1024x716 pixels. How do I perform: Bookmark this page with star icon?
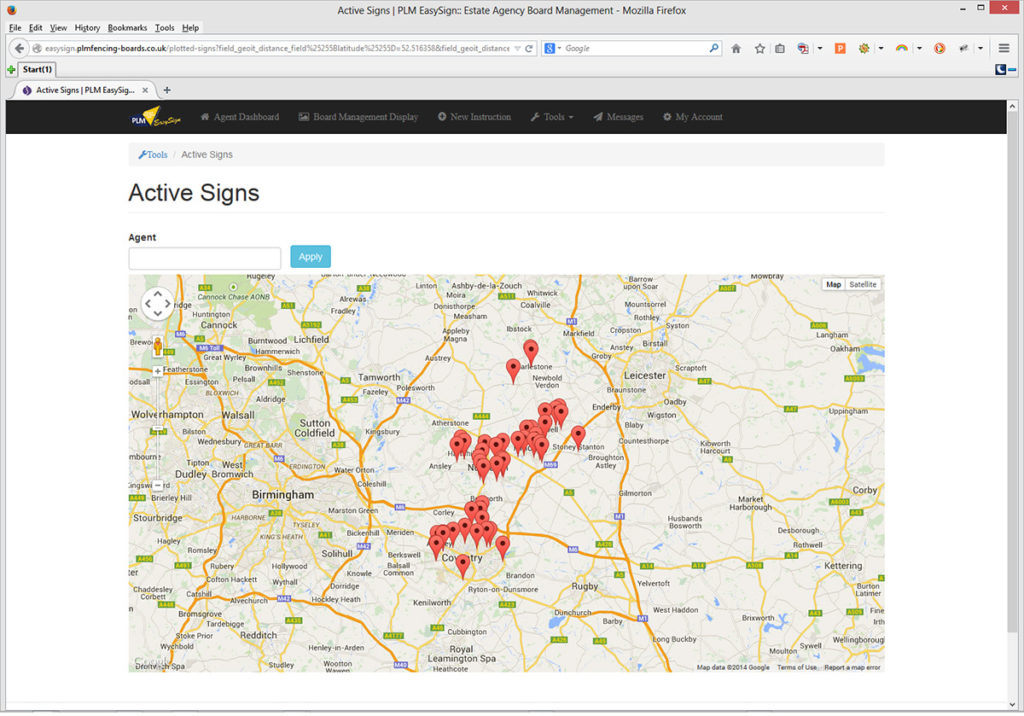pos(760,48)
